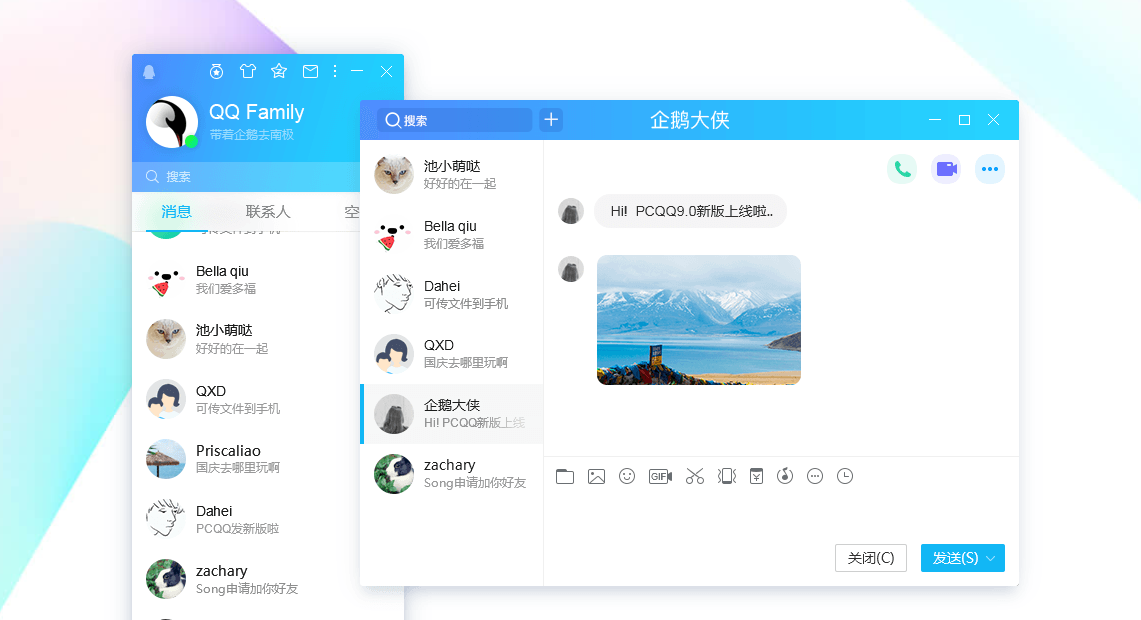Click the red packet icon in chat toolbar
Screen dimensions: 1141x620
(757, 476)
